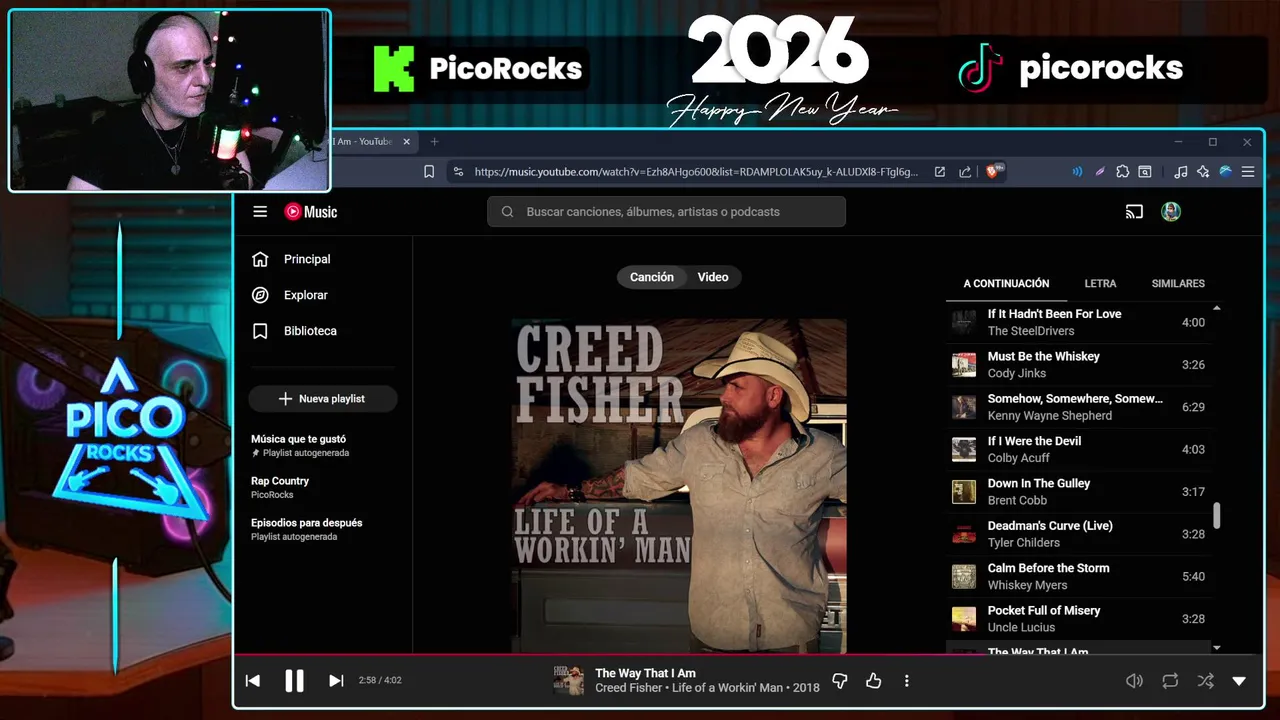
Task: Click the SteelDrivers song thumbnail
Action: click(x=964, y=322)
